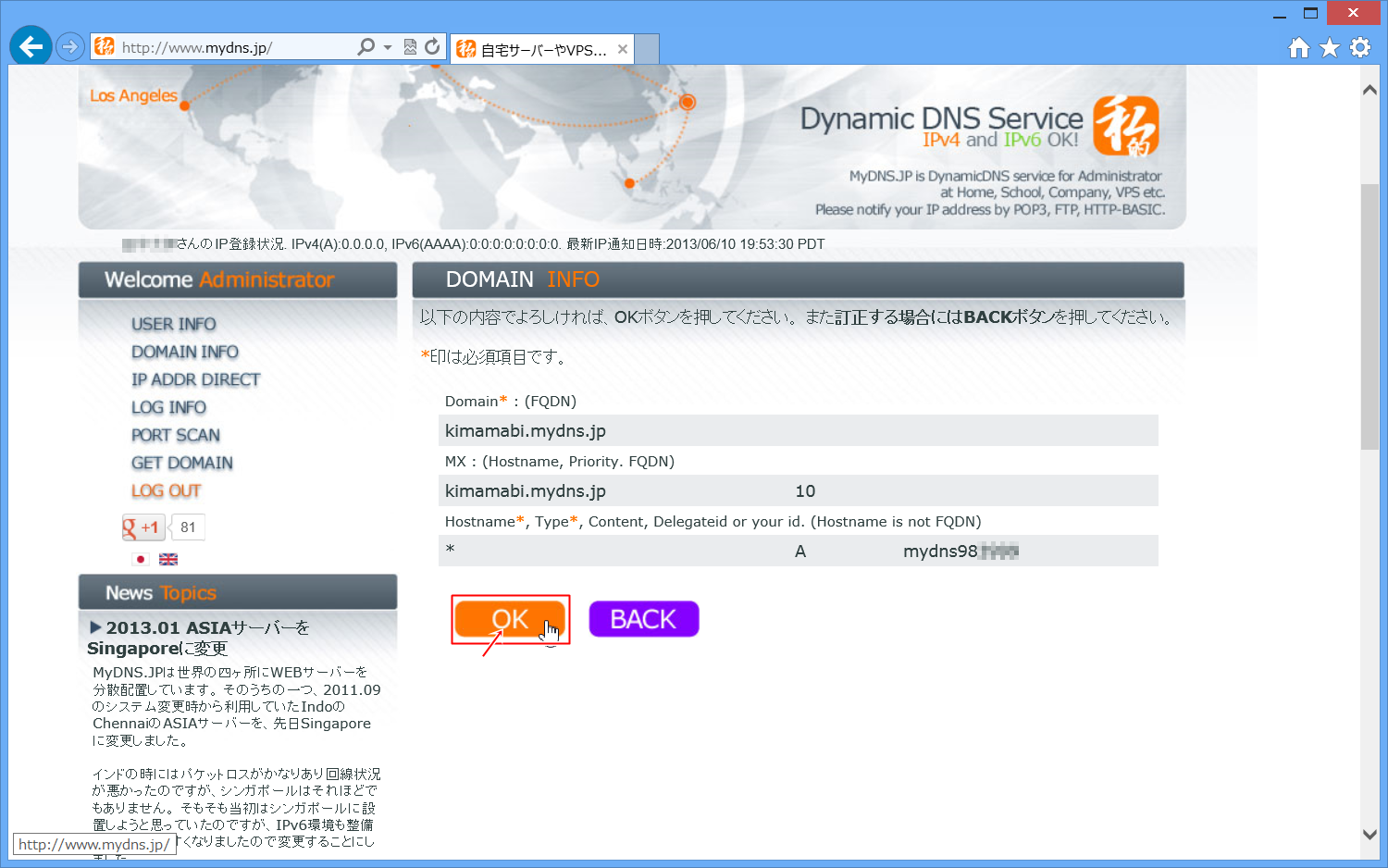Click the Compatibility View icon
Viewport: 1388px width, 868px height.
click(x=410, y=46)
